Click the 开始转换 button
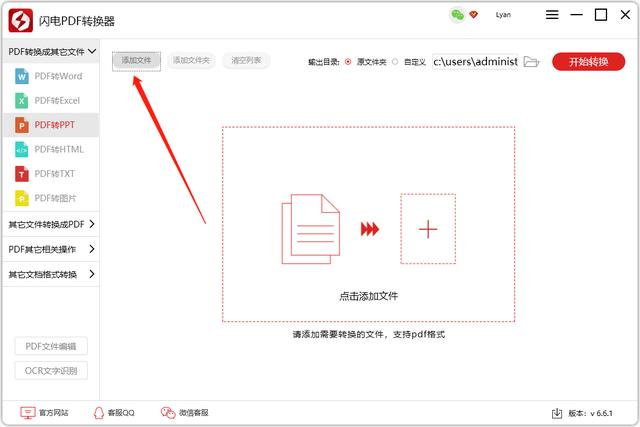The image size is (640, 427). click(588, 62)
